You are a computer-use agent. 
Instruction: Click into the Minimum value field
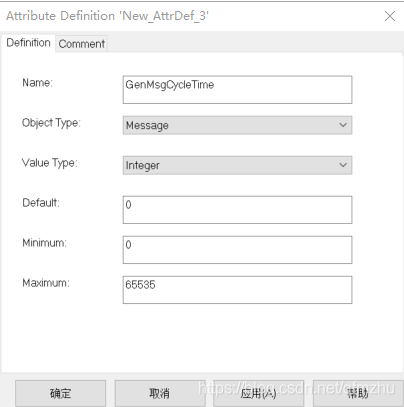pos(237,250)
